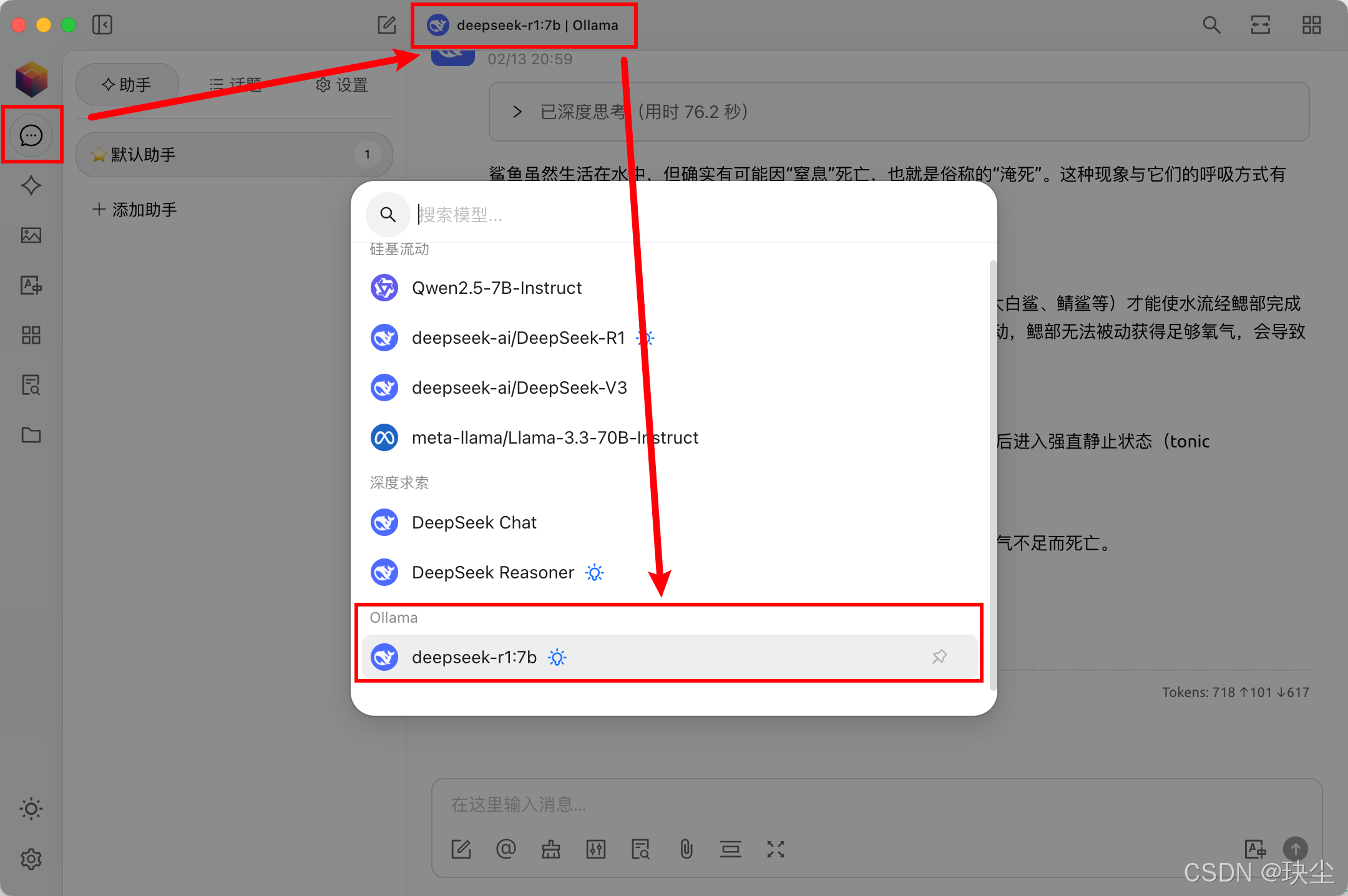Toggle the left sidebar panel visibility
1348x896 pixels.
(x=102, y=25)
